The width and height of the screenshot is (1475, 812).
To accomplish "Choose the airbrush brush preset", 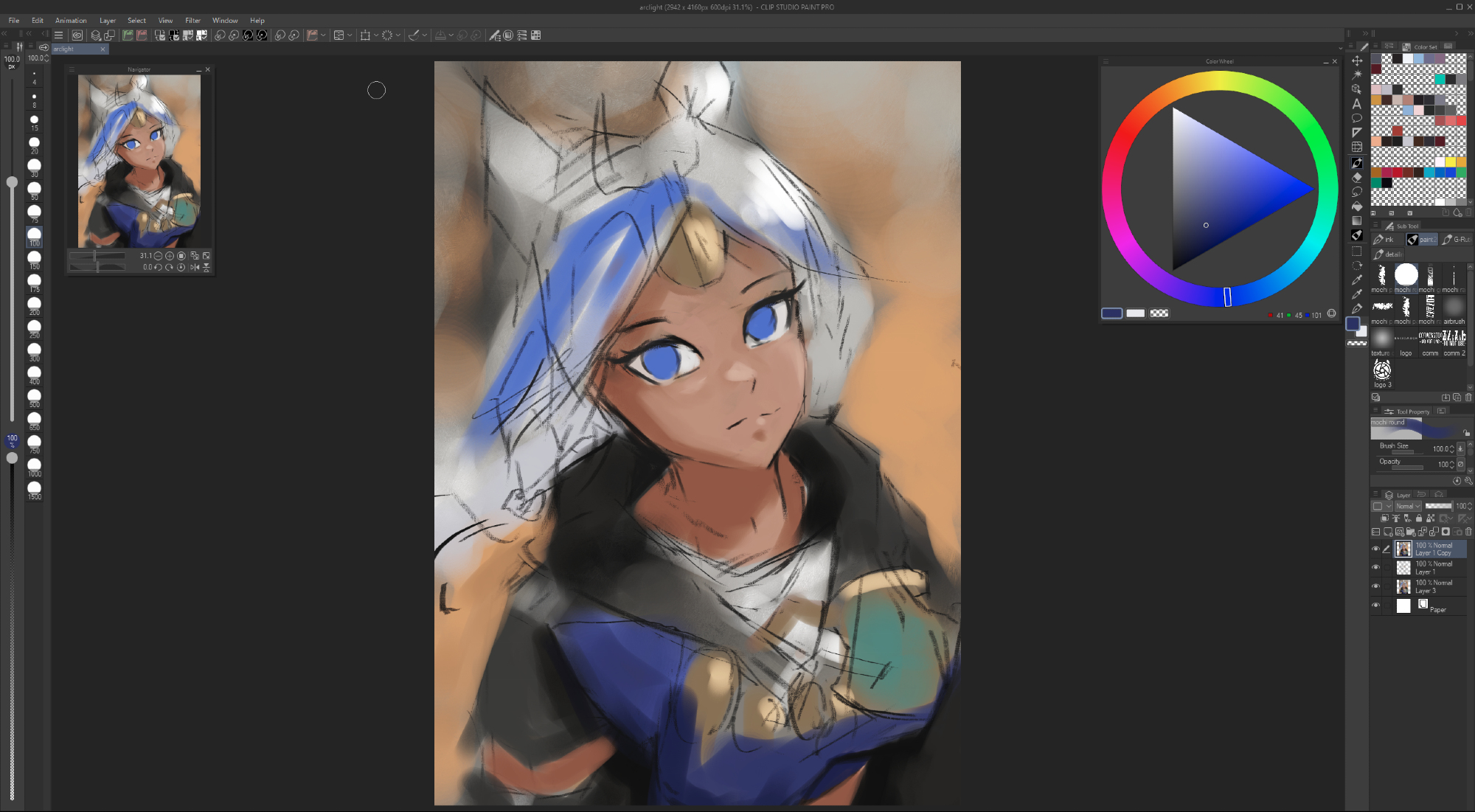I will [x=1454, y=308].
